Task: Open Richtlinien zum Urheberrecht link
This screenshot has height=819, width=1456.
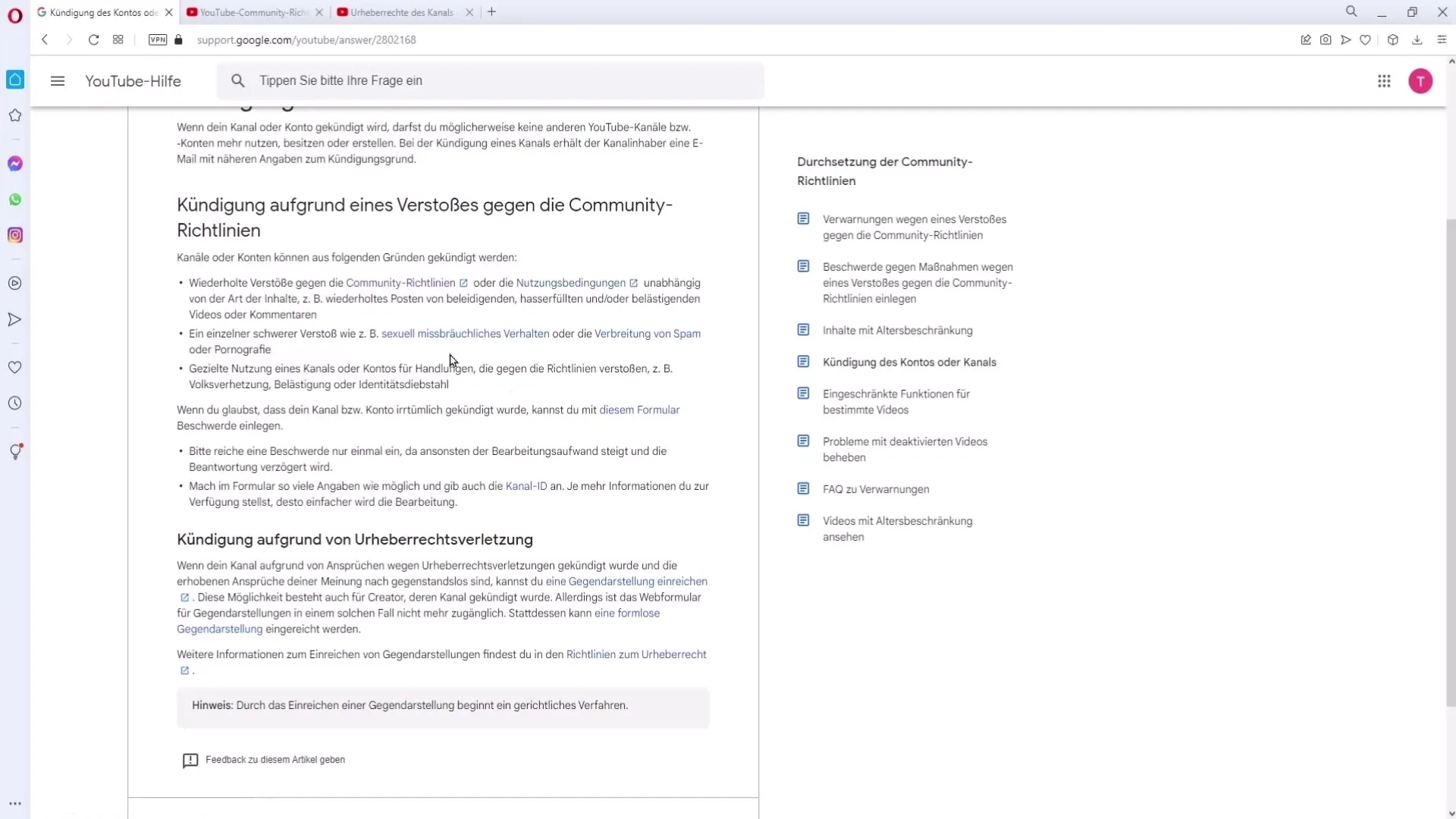Action: coord(636,654)
